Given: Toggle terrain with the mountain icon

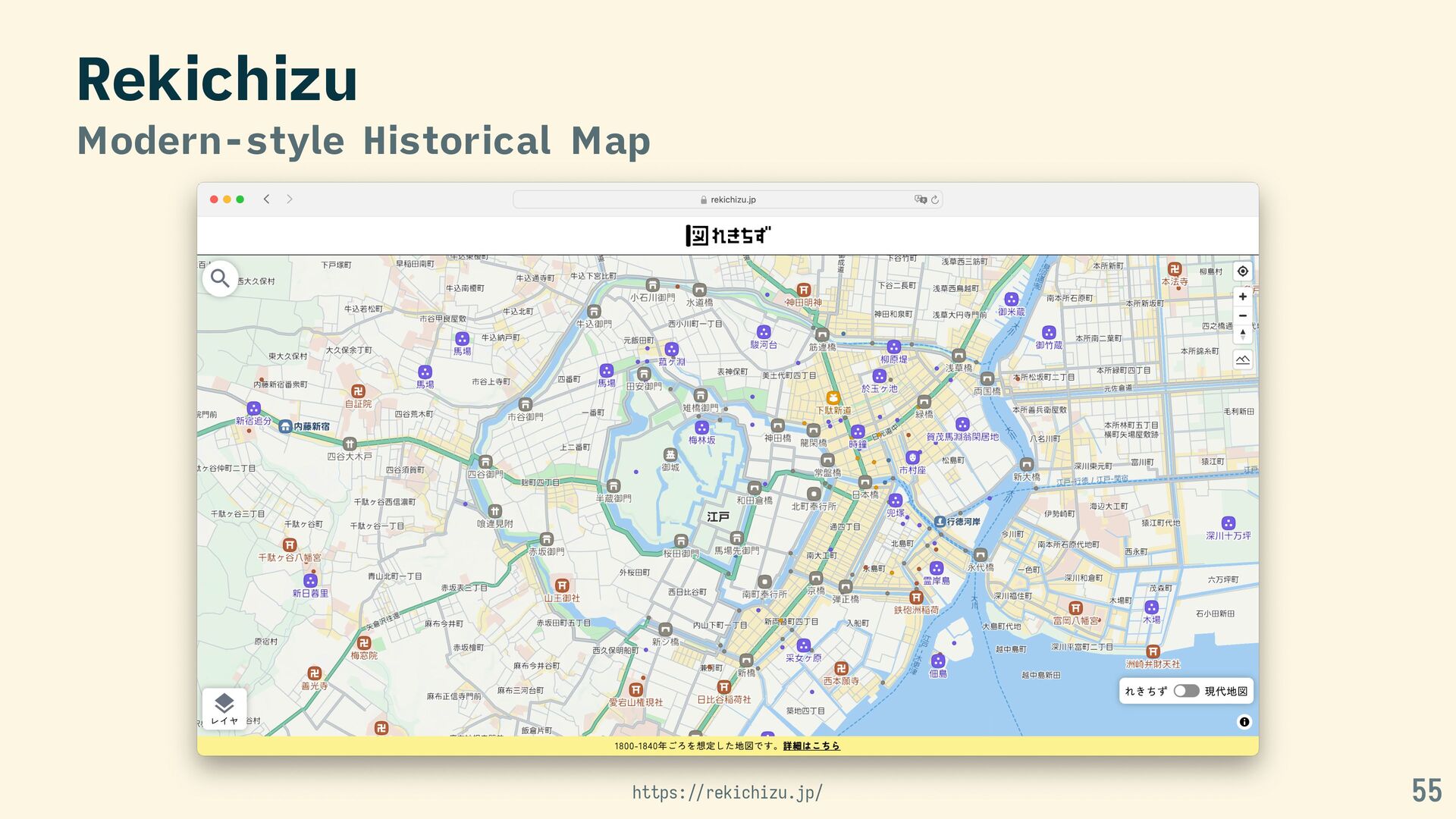Looking at the screenshot, I should [1243, 360].
